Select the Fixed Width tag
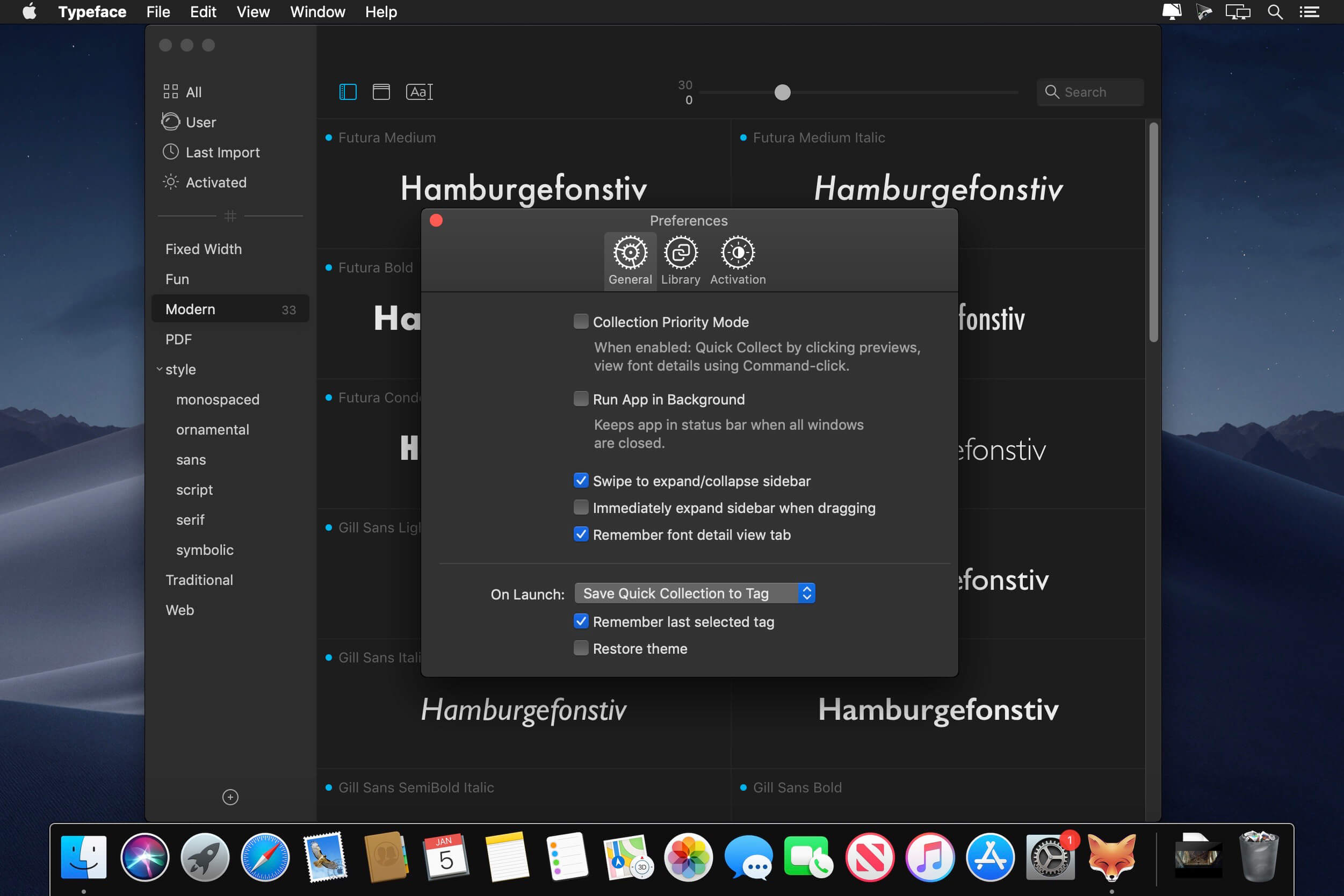 coord(230,249)
